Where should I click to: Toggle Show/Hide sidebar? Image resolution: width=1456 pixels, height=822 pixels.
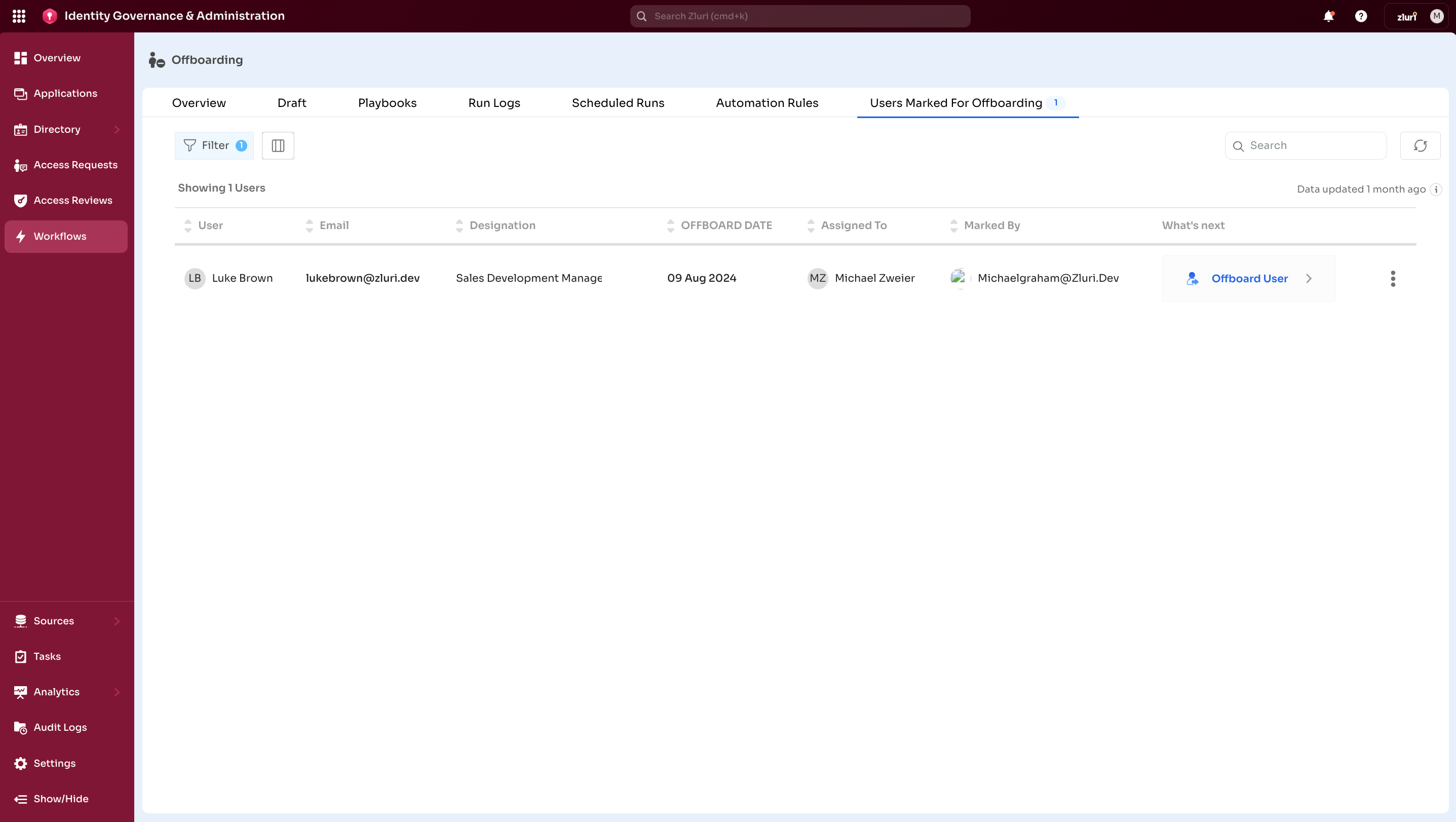[60, 798]
